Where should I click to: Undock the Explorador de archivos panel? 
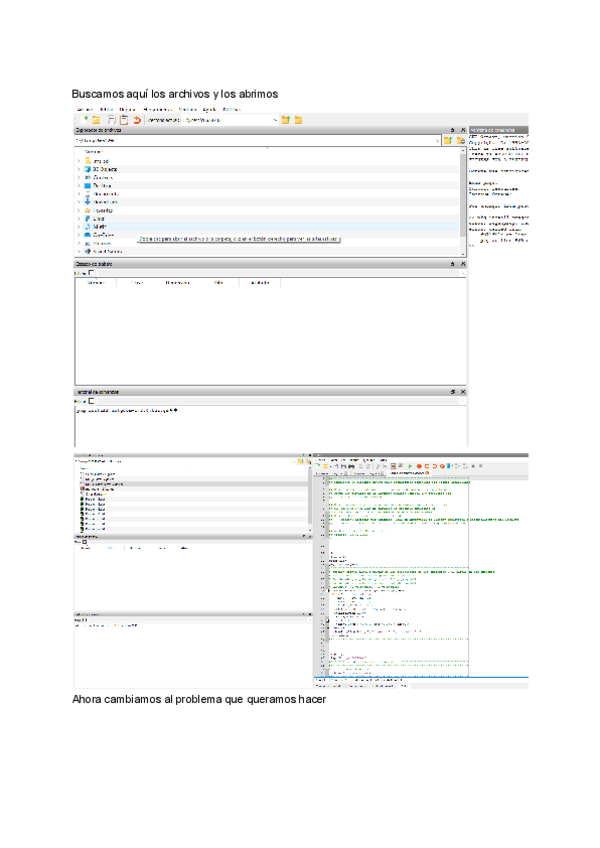point(451,130)
